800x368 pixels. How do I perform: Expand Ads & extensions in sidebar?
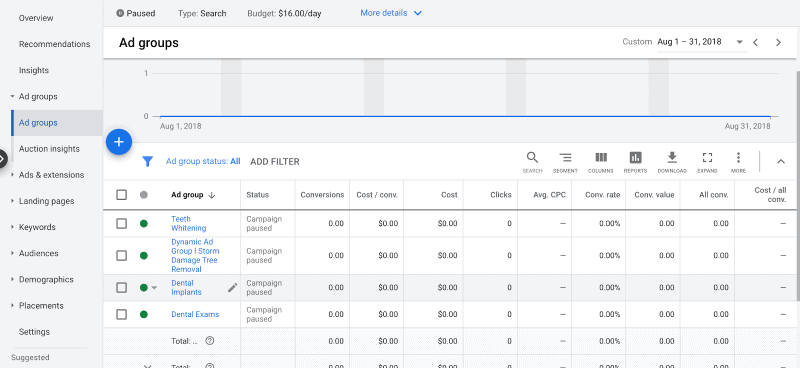tap(12, 175)
